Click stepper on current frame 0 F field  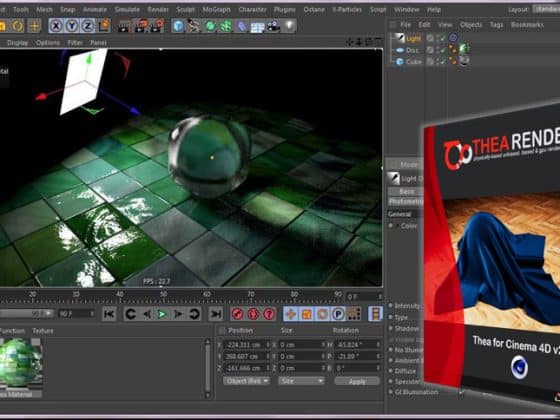[x=380, y=296]
